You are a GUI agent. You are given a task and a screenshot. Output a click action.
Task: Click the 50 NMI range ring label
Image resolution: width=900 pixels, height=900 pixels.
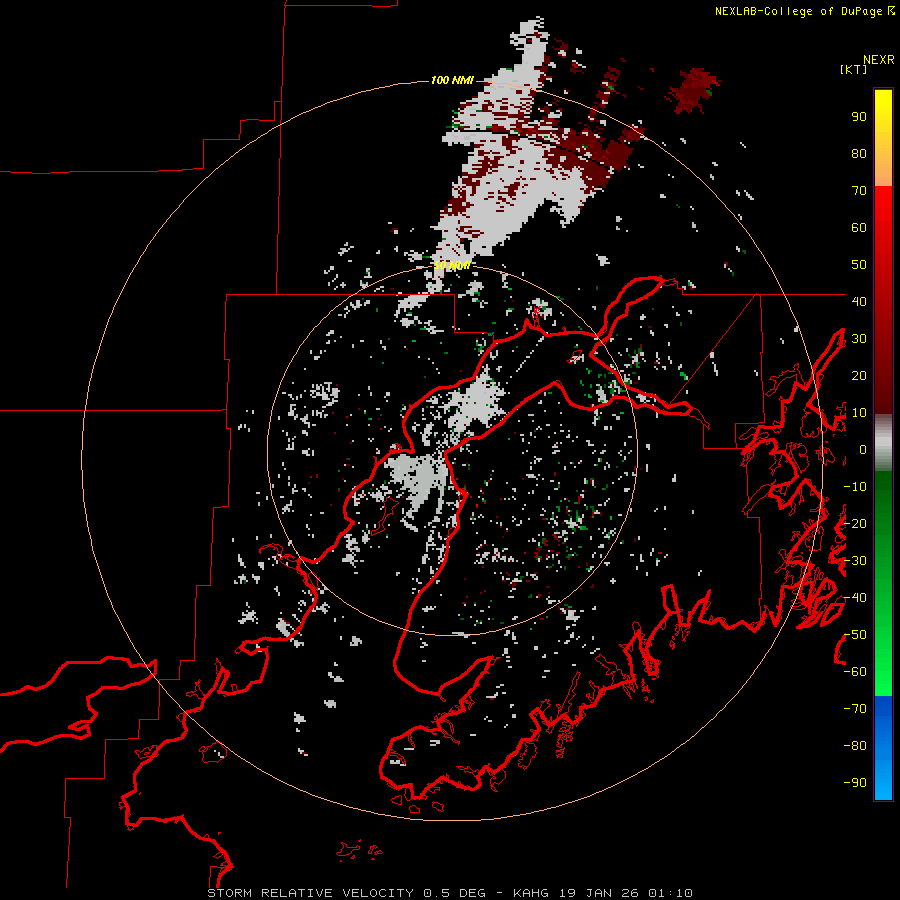coord(452,265)
